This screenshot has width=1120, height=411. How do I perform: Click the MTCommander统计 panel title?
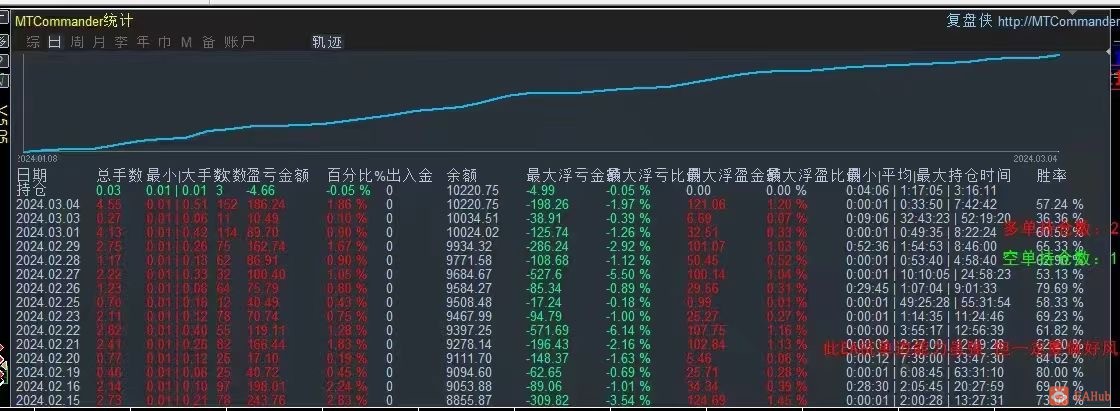tap(74, 21)
